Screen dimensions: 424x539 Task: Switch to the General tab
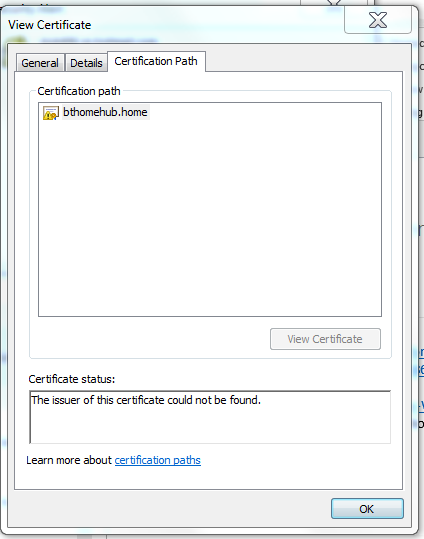click(x=40, y=63)
